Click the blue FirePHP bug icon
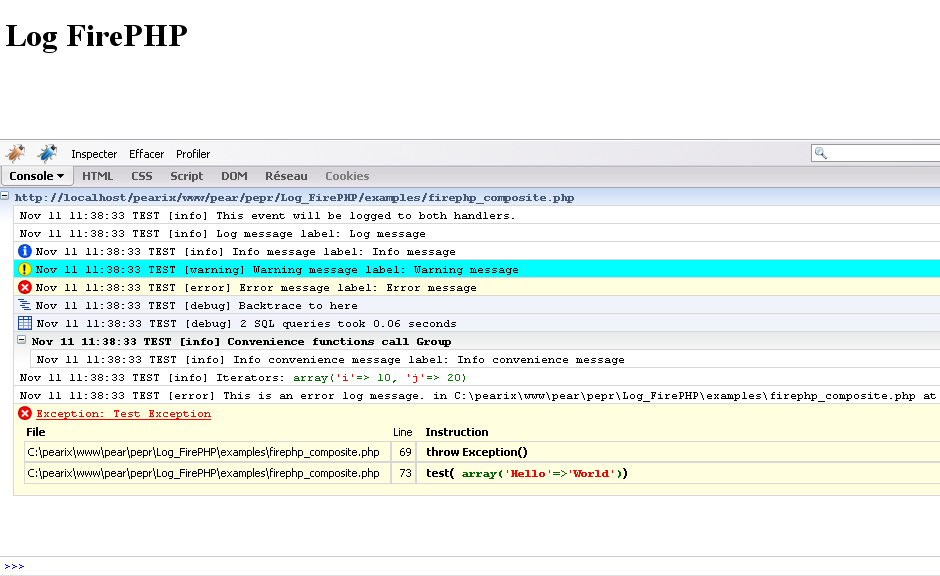Image resolution: width=940 pixels, height=576 pixels. click(47, 153)
